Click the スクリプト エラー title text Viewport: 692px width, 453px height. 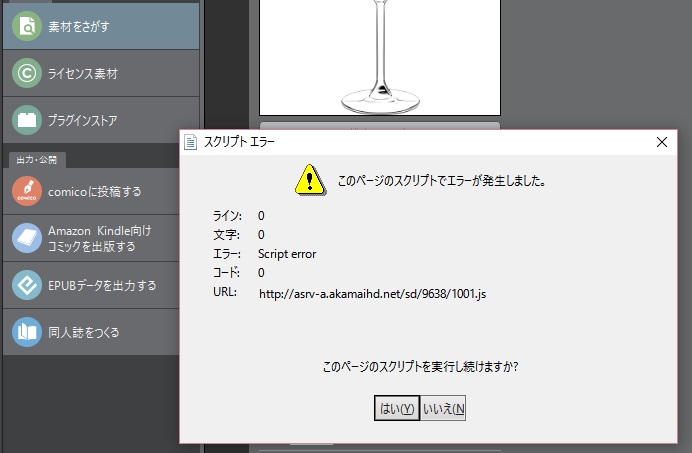pyautogui.click(x=239, y=142)
